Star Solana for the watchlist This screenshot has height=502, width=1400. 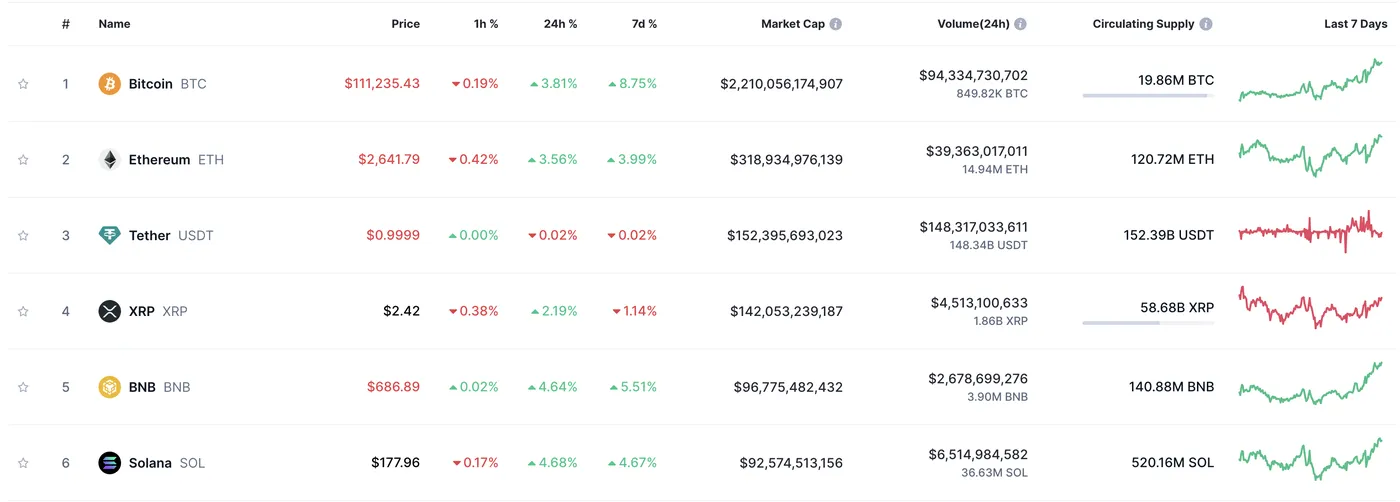click(x=23, y=463)
